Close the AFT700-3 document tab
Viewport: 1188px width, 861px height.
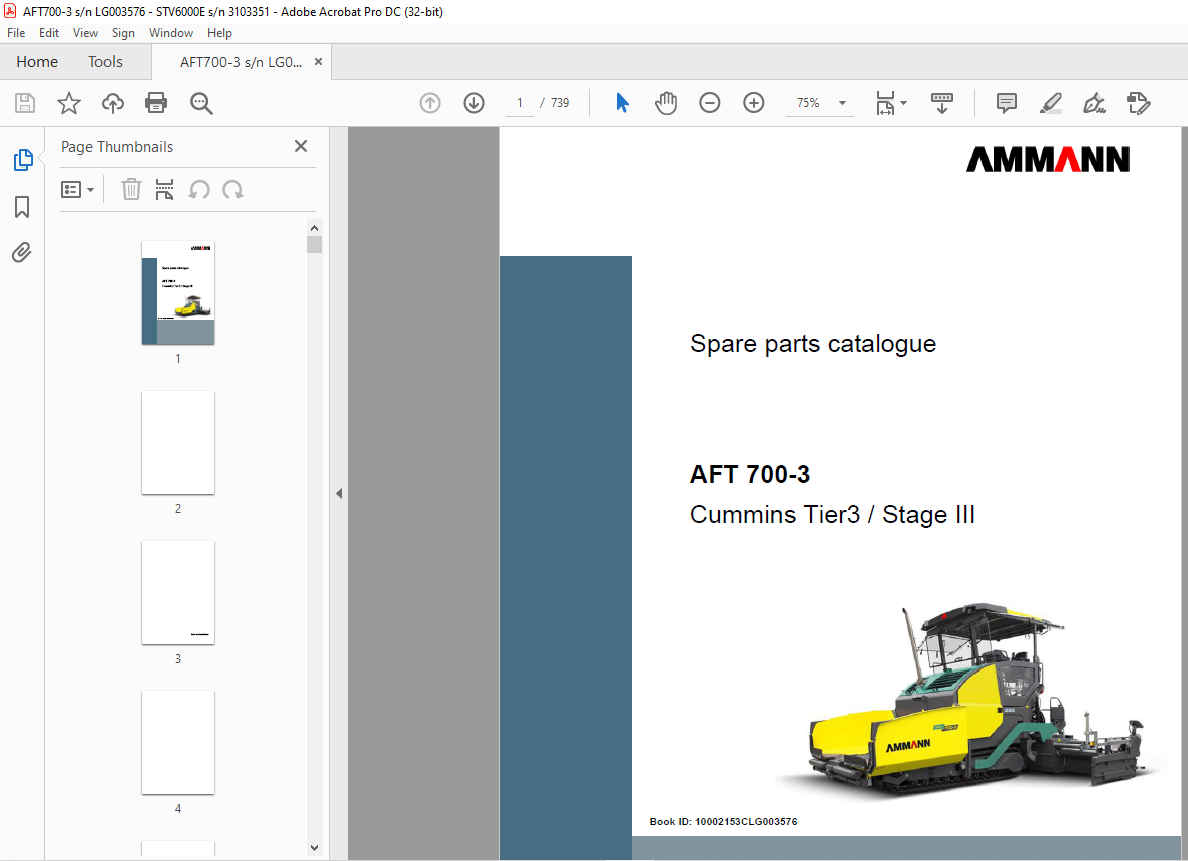pyautogui.click(x=318, y=62)
